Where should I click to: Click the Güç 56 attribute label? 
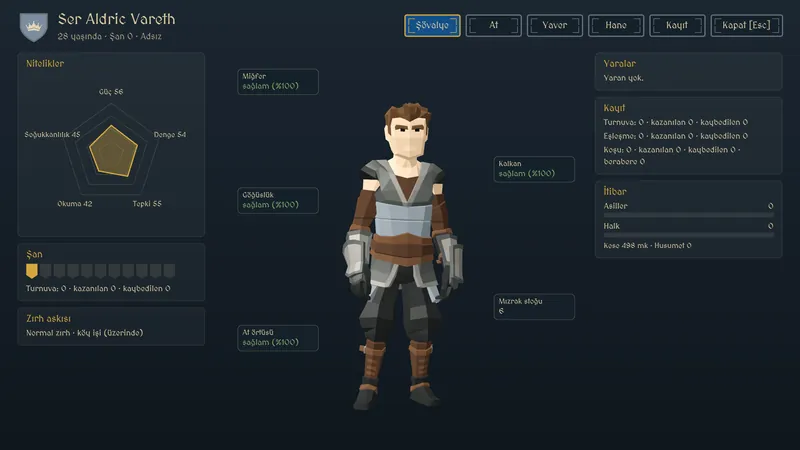pos(111,92)
